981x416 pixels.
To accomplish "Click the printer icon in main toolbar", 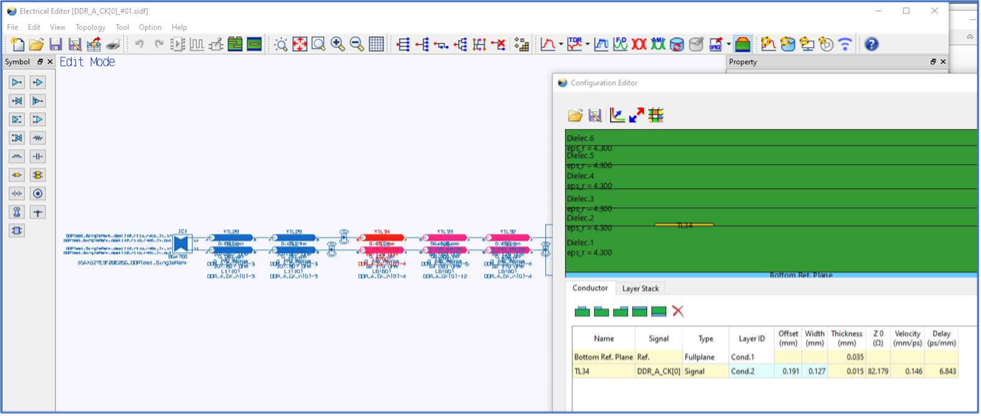I will pos(113,44).
